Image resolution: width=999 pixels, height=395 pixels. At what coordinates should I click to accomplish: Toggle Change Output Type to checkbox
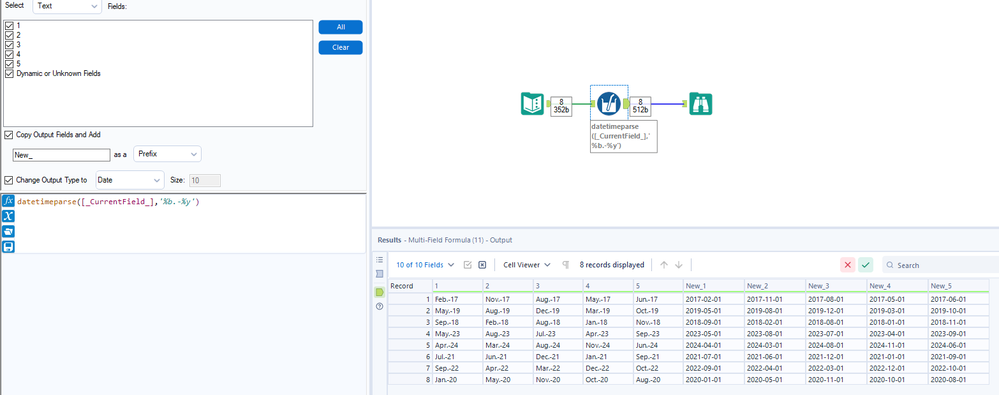coord(8,180)
